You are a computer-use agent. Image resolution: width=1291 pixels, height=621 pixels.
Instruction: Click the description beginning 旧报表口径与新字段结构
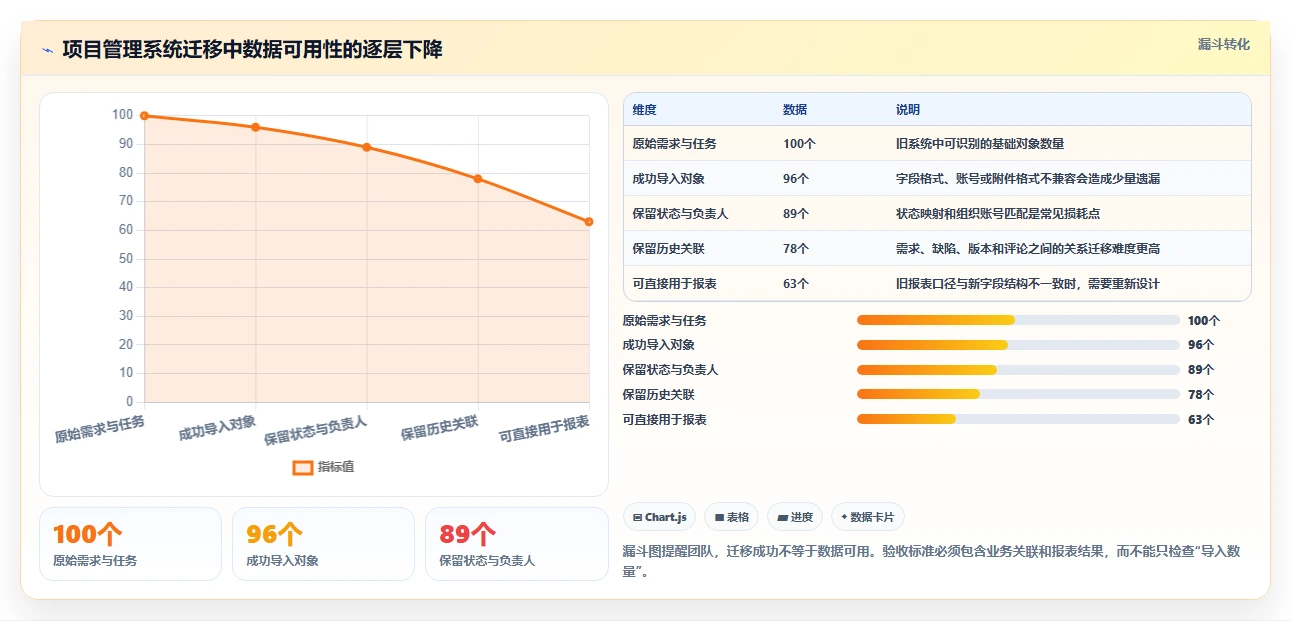coord(1028,284)
